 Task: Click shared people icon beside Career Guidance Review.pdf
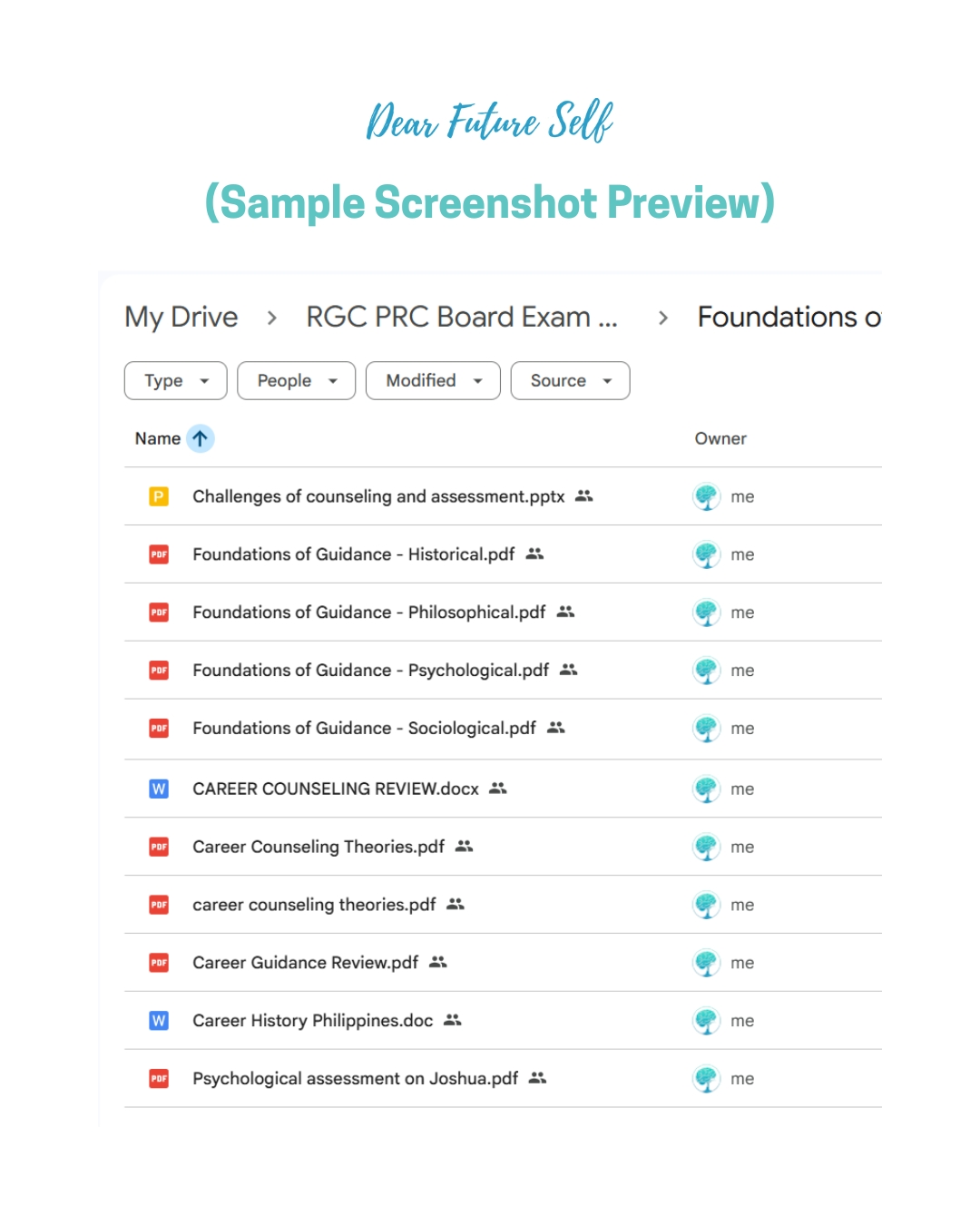point(438,962)
